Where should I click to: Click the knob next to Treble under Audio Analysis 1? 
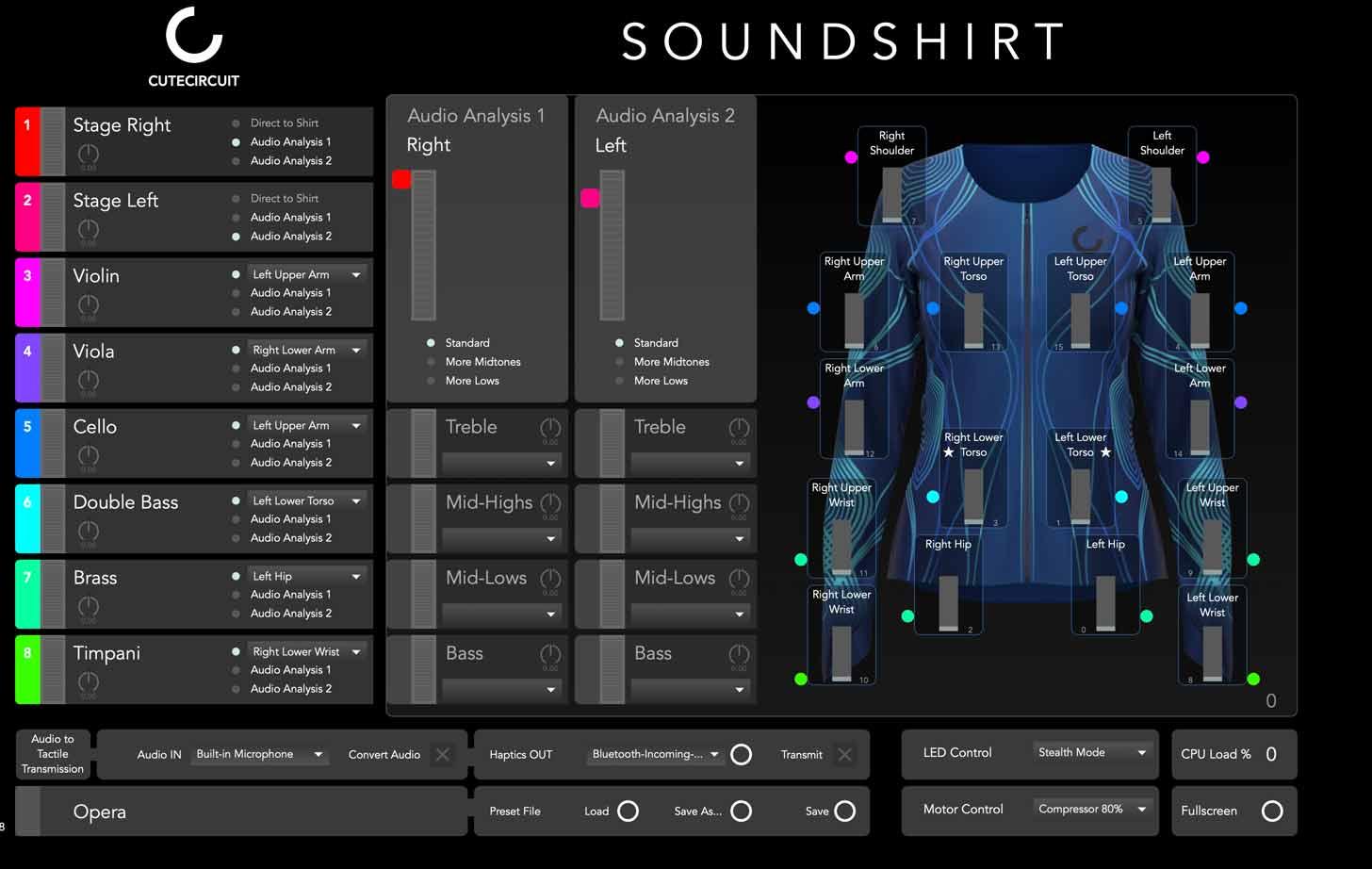(x=550, y=429)
